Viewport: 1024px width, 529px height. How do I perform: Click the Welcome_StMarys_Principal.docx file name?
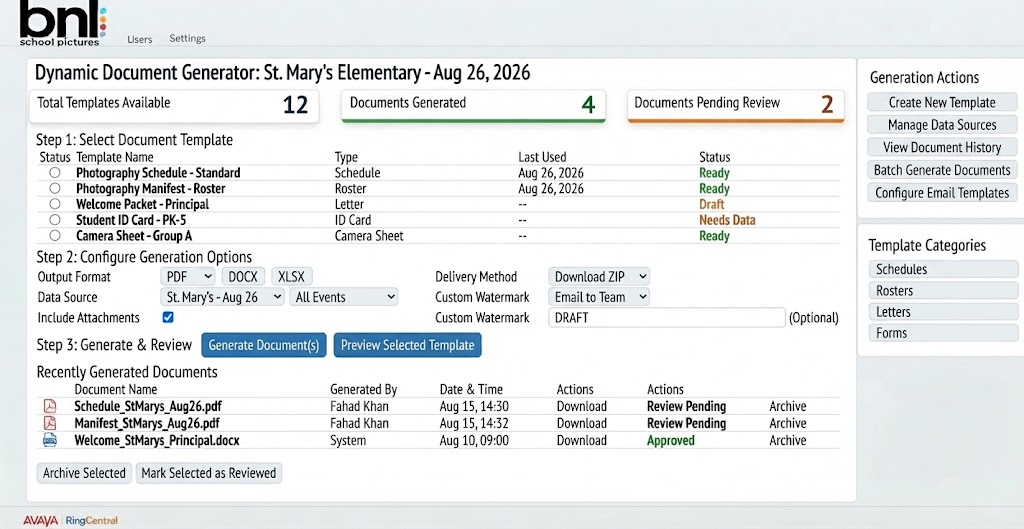tap(157, 440)
